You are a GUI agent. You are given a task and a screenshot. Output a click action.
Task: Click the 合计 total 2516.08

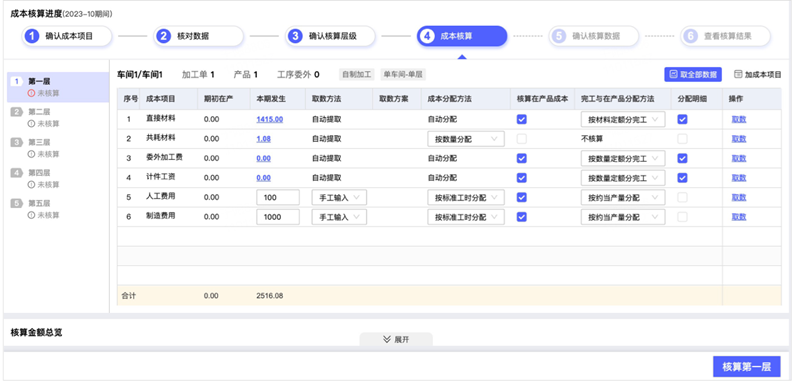point(269,296)
